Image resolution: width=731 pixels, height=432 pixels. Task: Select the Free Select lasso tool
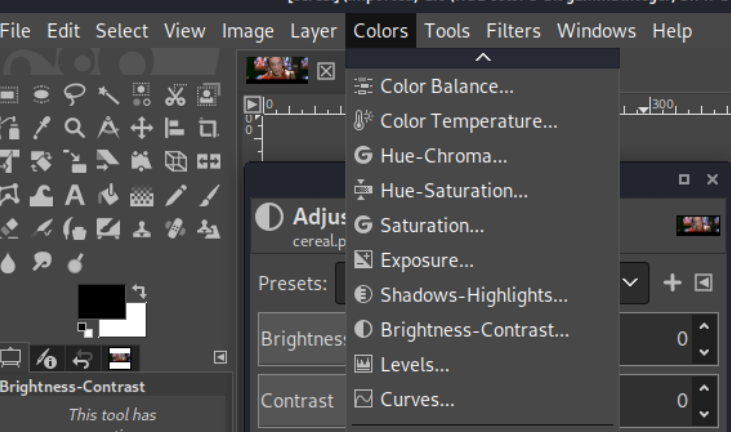pos(75,95)
